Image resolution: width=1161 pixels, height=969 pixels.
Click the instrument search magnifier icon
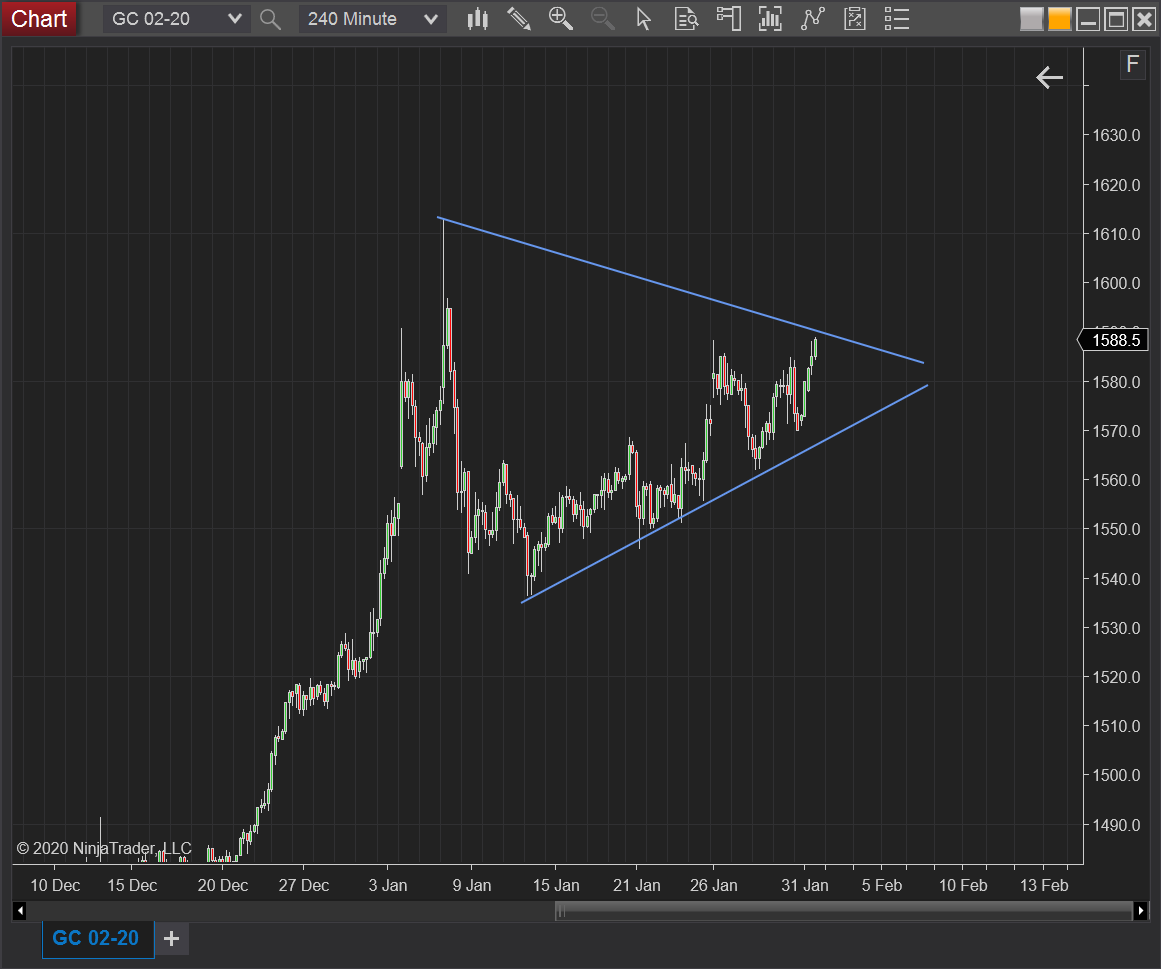coord(271,19)
